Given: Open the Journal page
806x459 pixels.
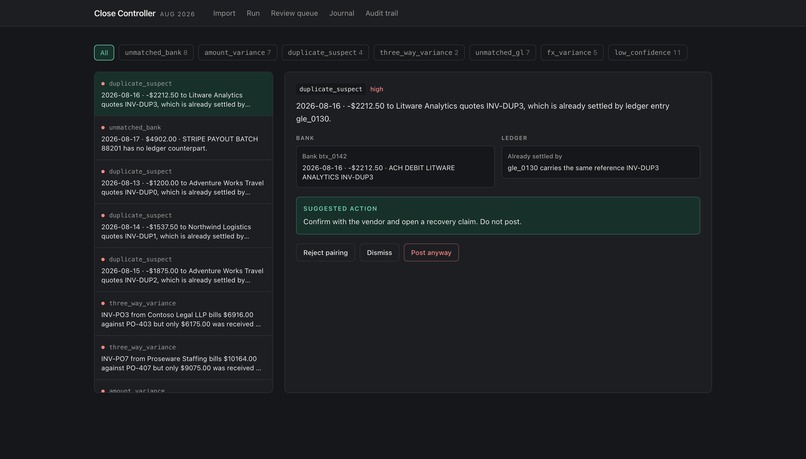Looking at the screenshot, I should [341, 13].
